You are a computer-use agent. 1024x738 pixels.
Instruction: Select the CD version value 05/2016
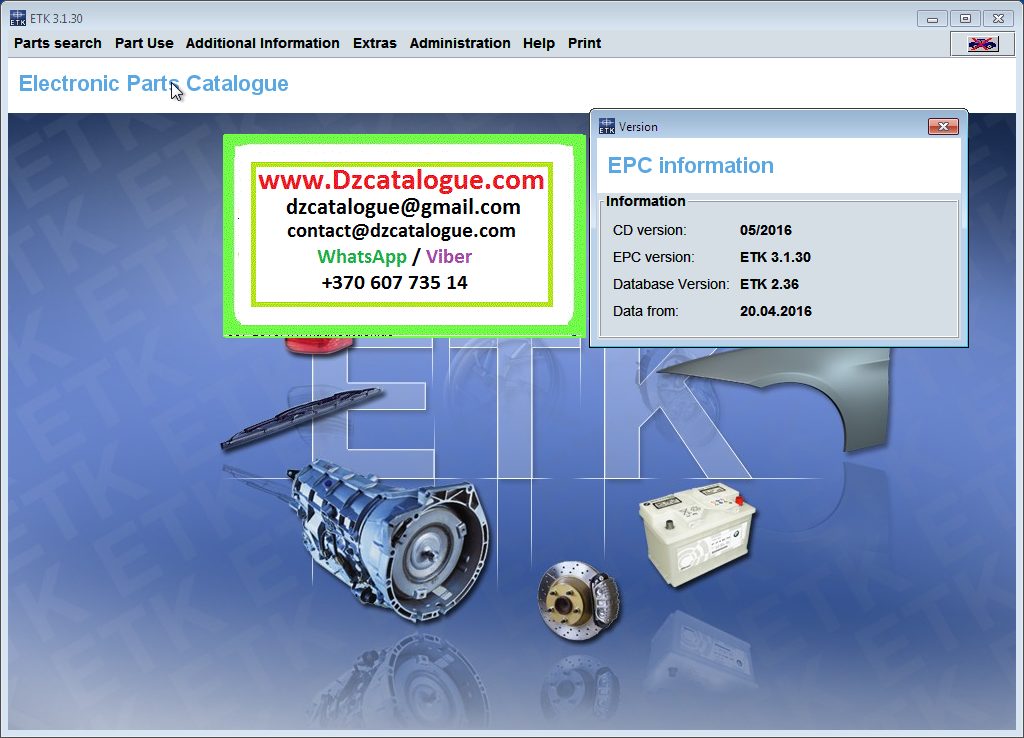point(765,231)
